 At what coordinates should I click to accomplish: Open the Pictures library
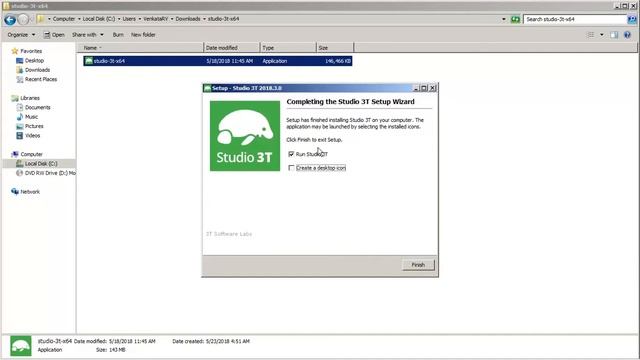(x=34, y=126)
